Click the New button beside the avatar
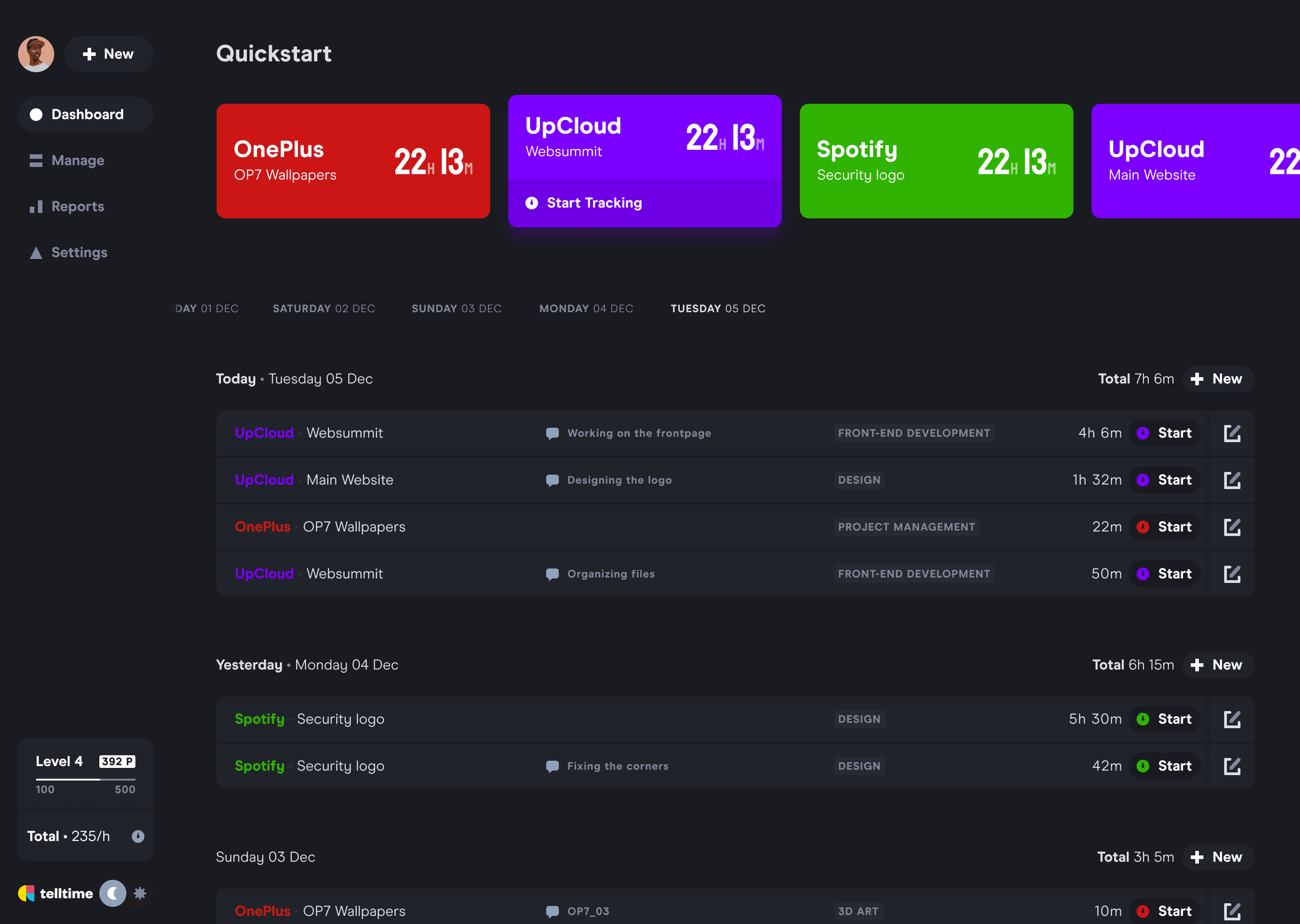1300x924 pixels. click(108, 54)
